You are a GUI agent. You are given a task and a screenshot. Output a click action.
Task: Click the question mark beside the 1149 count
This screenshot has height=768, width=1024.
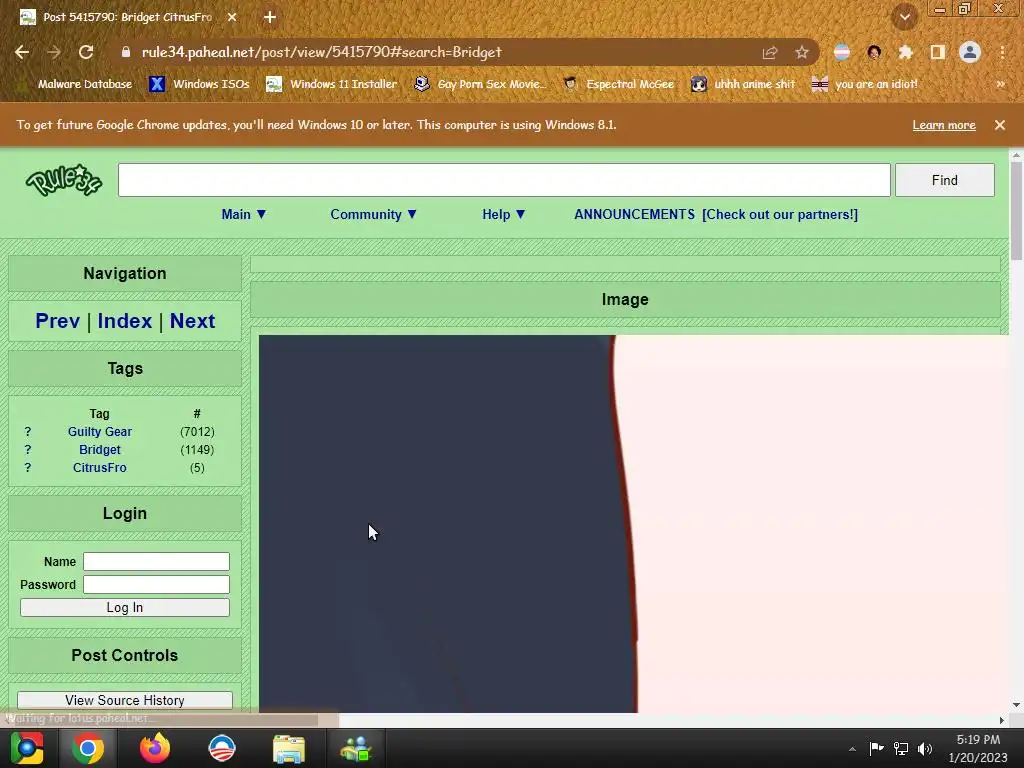click(x=27, y=449)
